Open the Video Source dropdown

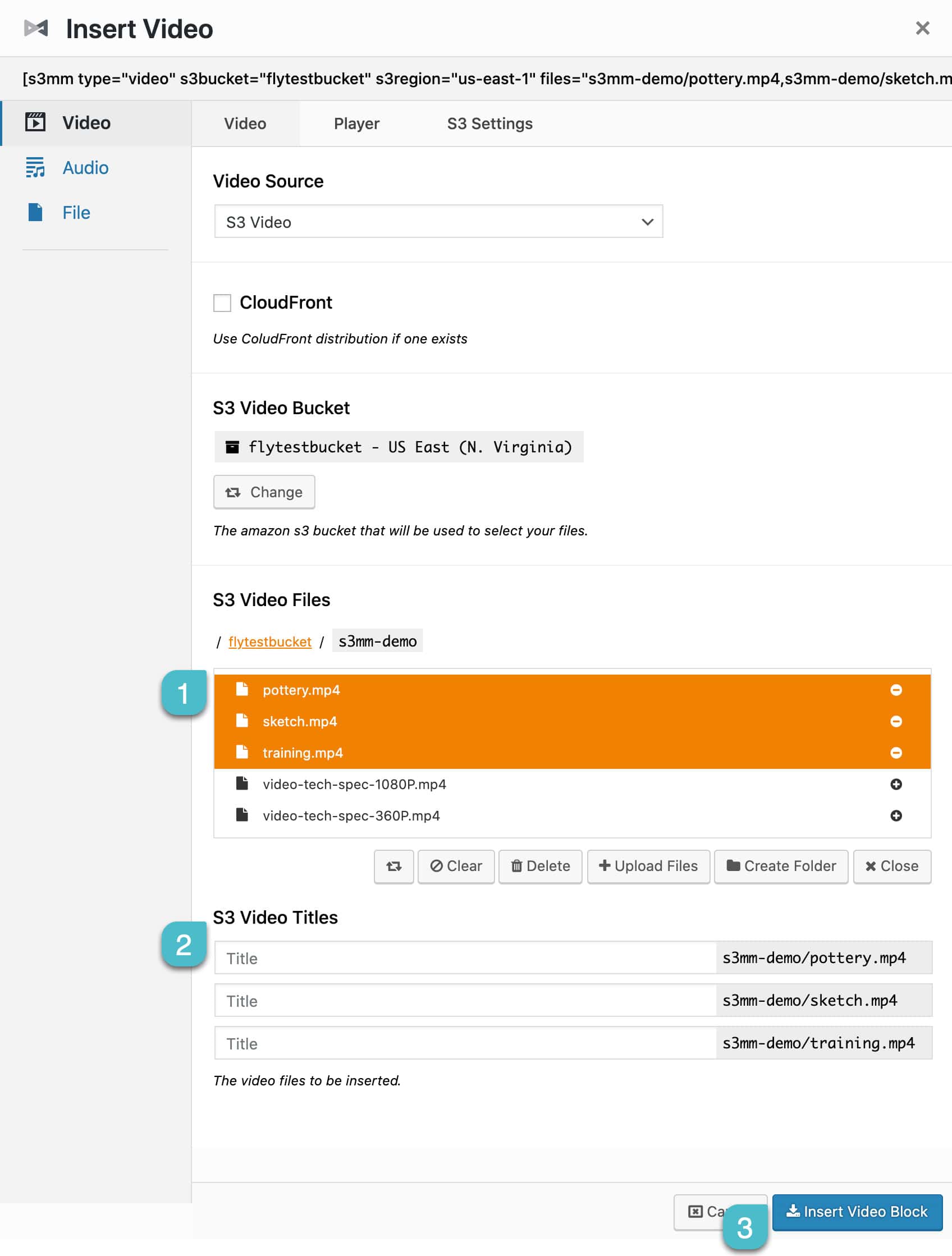438,222
